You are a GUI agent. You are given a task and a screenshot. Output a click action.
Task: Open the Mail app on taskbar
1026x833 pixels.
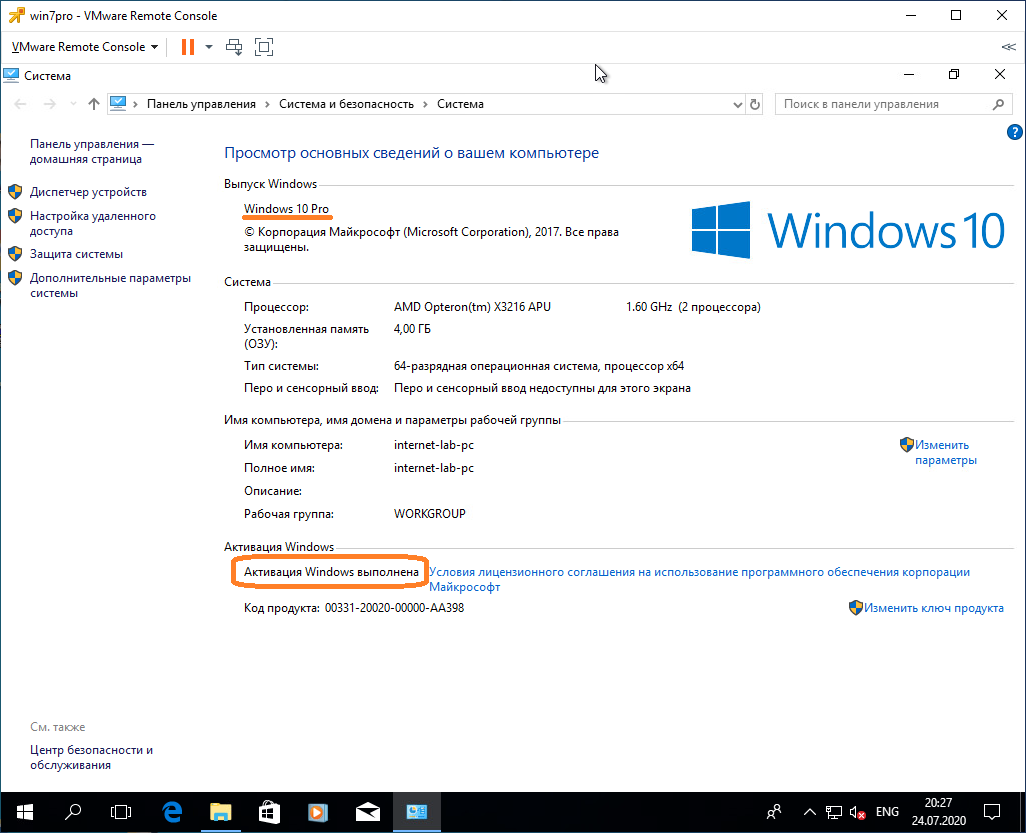tap(368, 812)
